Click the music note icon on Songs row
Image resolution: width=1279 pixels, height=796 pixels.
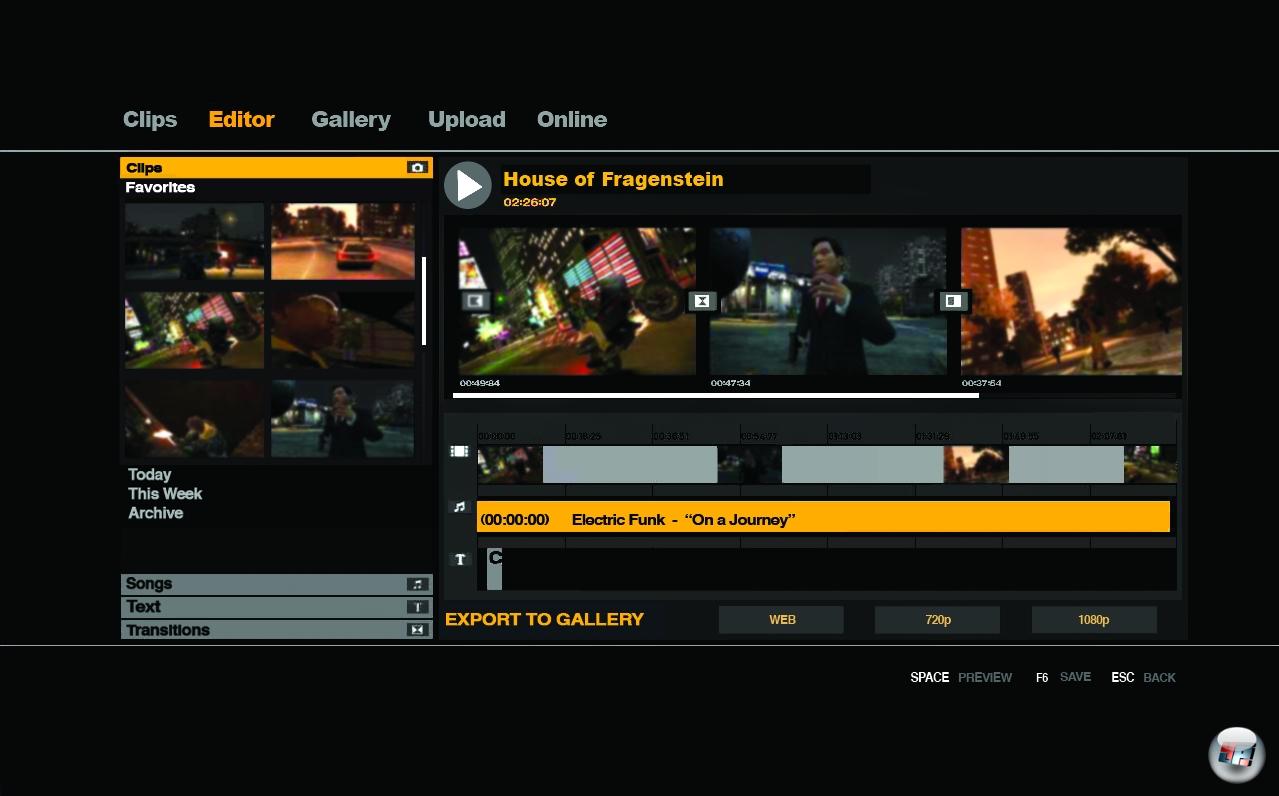click(417, 584)
